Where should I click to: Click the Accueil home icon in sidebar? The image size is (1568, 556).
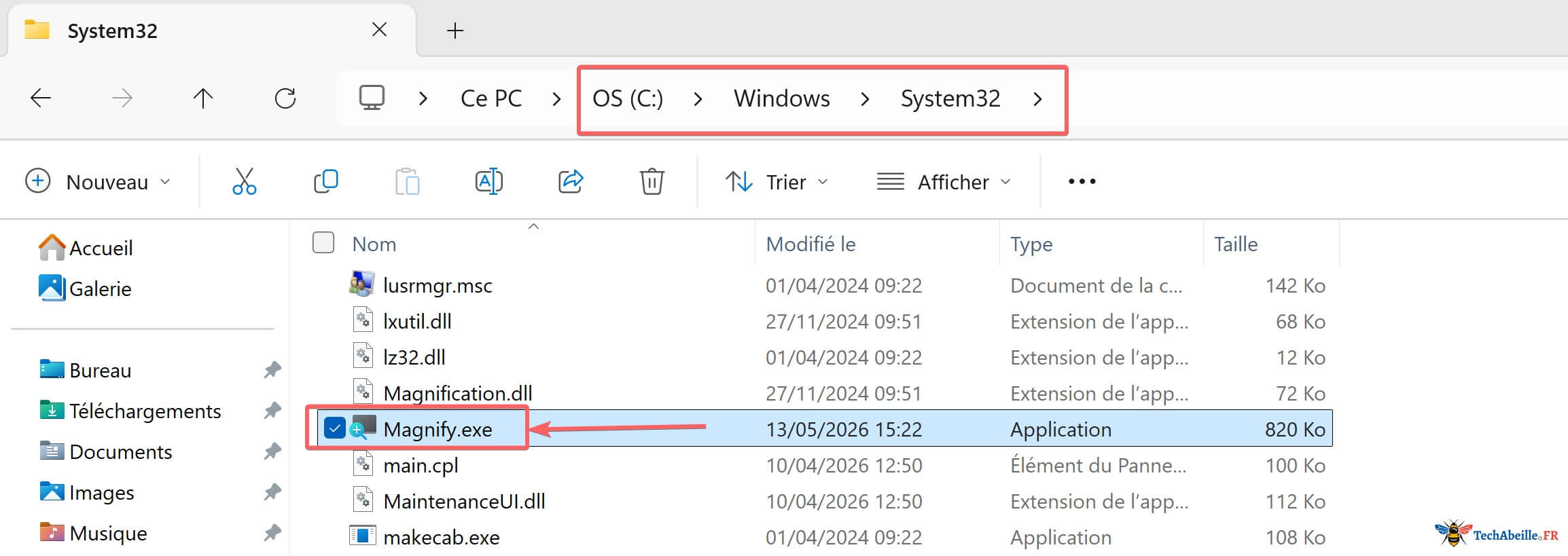(52, 248)
